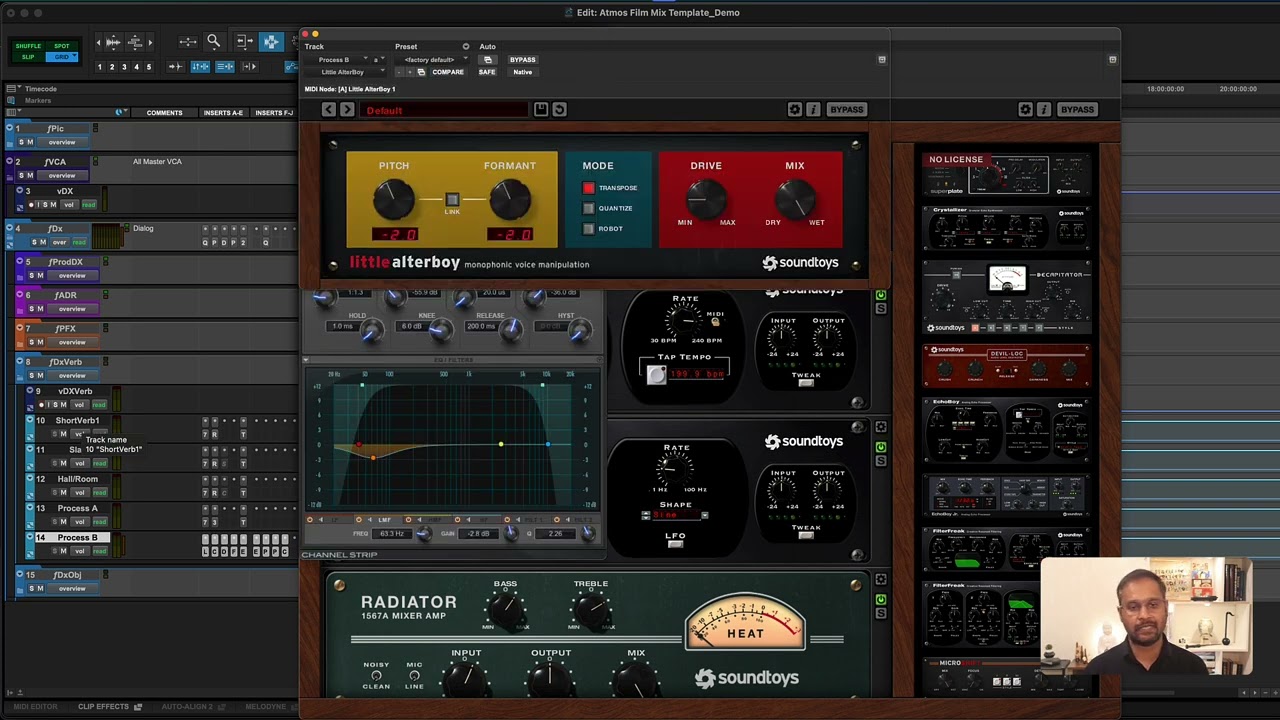Open Little AlterBoy info icon
Image resolution: width=1280 pixels, height=720 pixels.
point(813,109)
